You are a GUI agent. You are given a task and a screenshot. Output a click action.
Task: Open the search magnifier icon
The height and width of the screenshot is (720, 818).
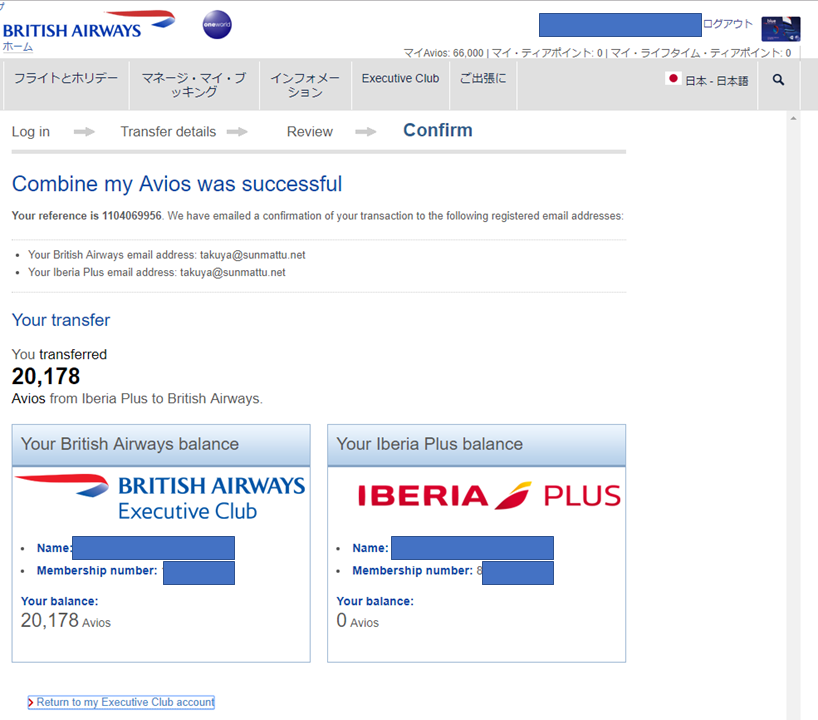(778, 80)
